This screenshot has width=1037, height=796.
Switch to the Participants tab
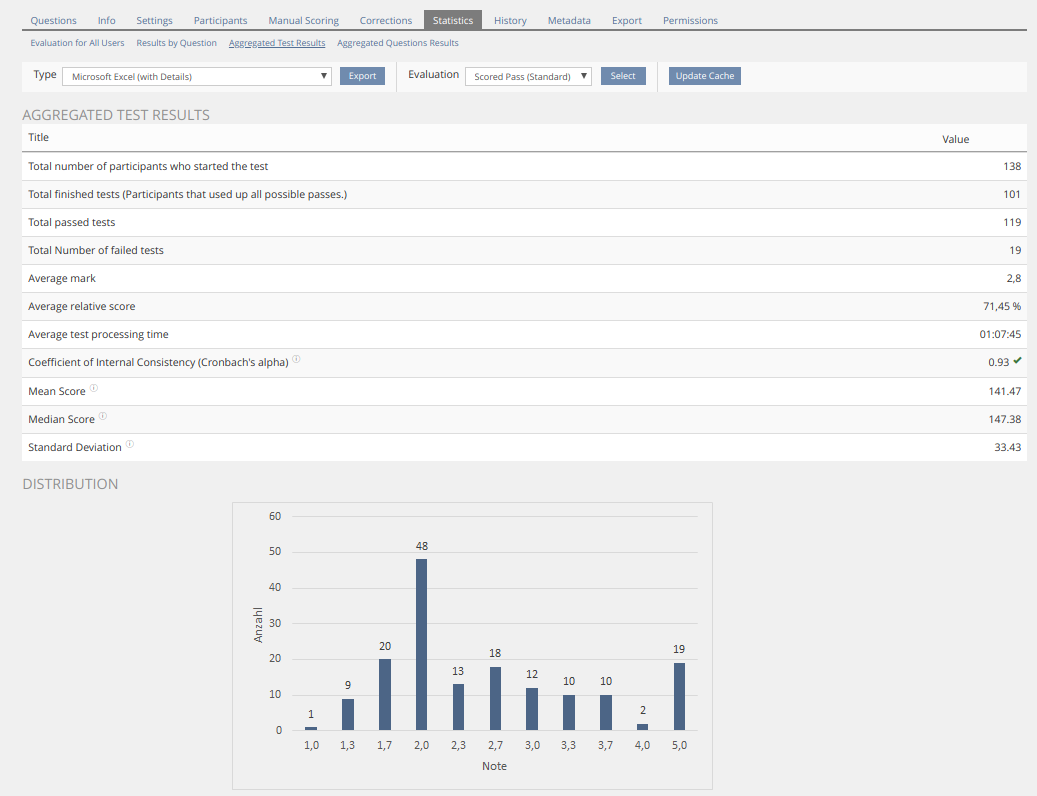point(220,20)
